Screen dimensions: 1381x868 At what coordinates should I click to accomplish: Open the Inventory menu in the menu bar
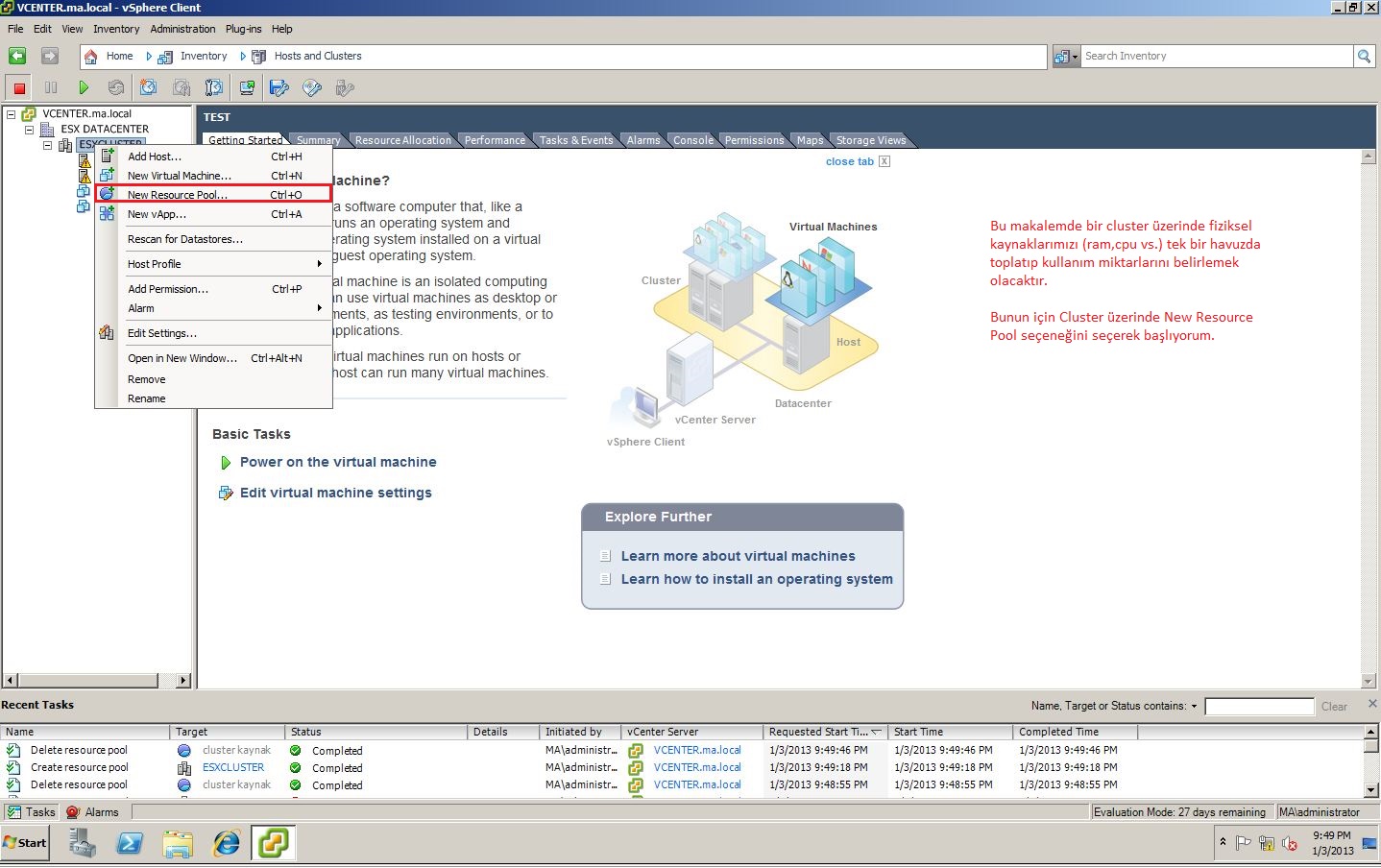[x=116, y=29]
